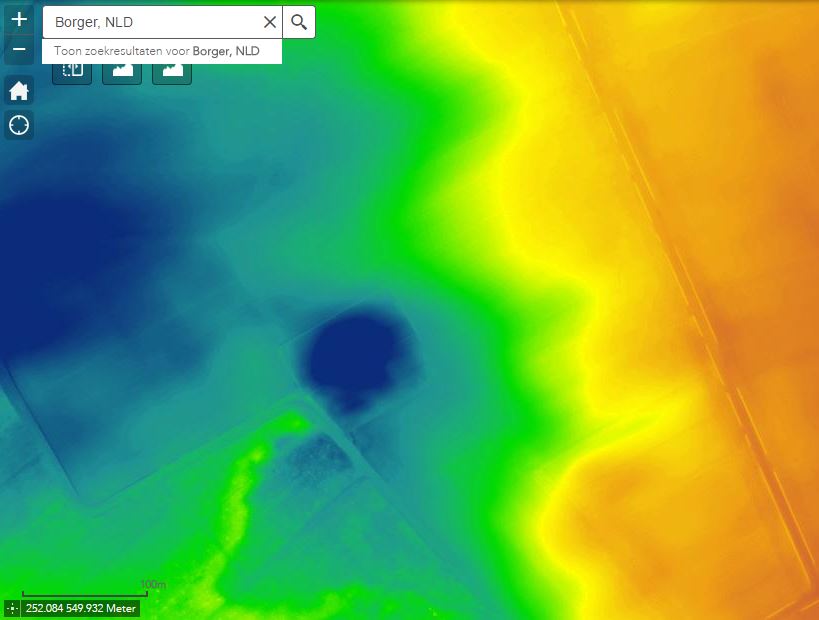Clear the Borger, NLD search text
This screenshot has height=620, width=819.
coord(270,22)
